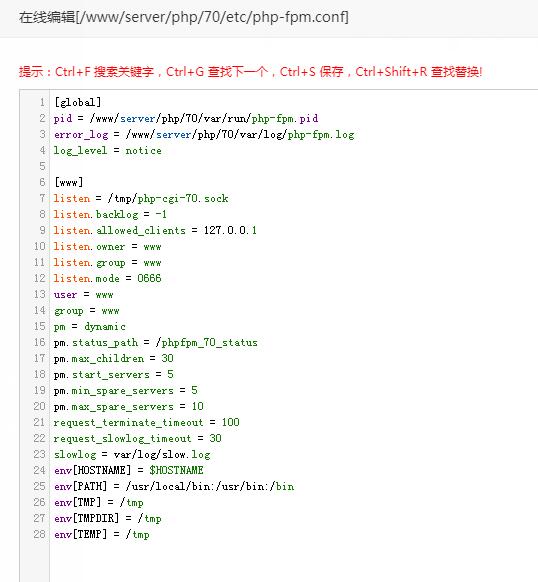Click the env[TMP] = /tmp line
538x582 pixels.
pyautogui.click(x=98, y=502)
